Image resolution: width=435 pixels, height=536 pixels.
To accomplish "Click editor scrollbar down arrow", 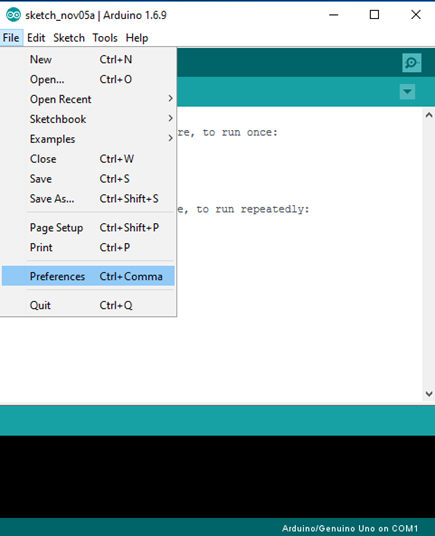I will (429, 394).
